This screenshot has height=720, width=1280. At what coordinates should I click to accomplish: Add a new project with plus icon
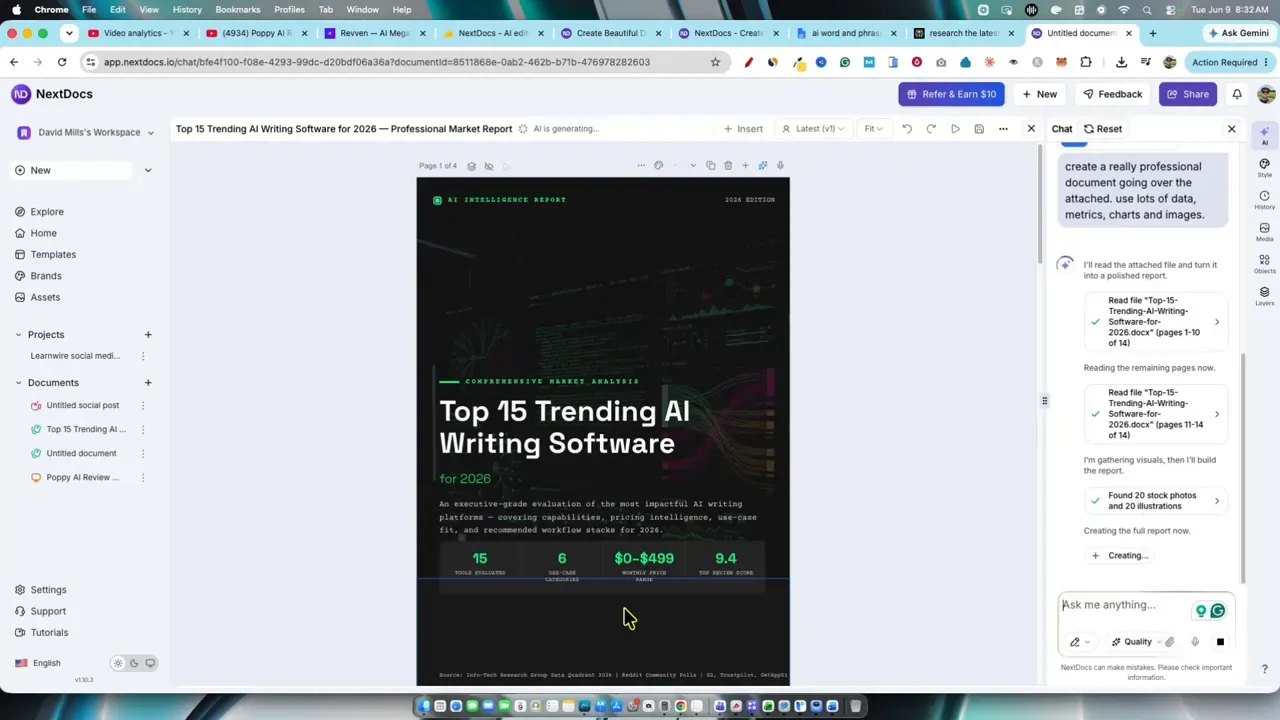148,334
